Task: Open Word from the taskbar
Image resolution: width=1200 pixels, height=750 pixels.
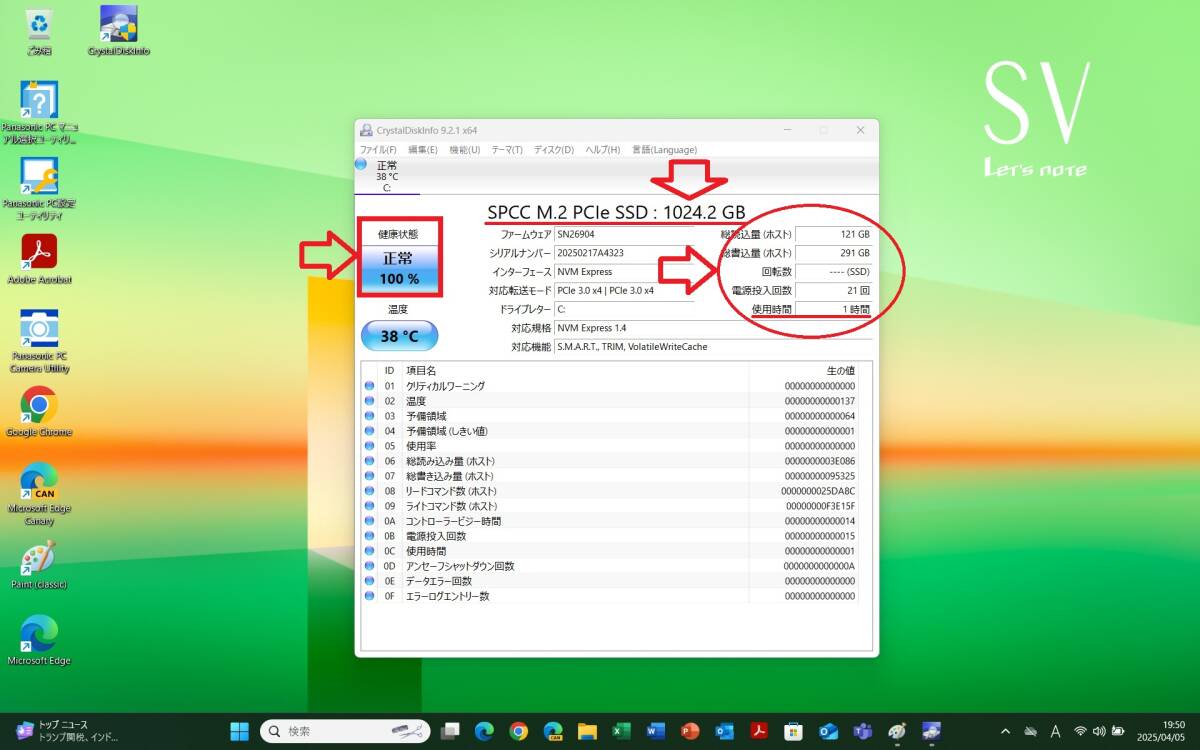Action: (x=655, y=731)
